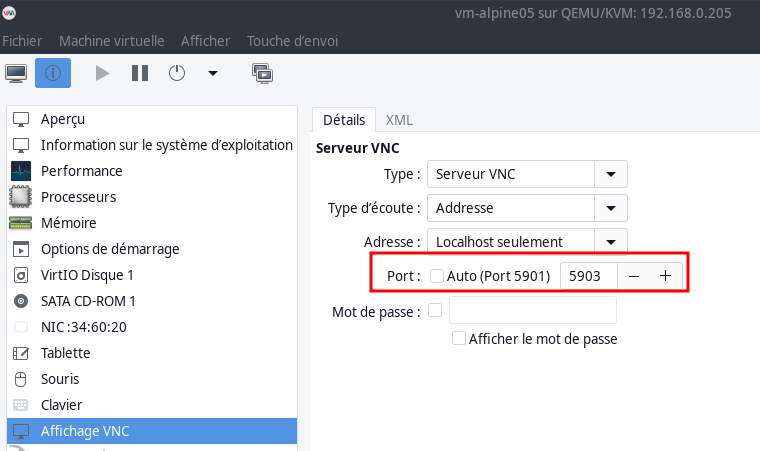Increase port number with plus button
This screenshot has height=451, width=760.
tap(665, 275)
